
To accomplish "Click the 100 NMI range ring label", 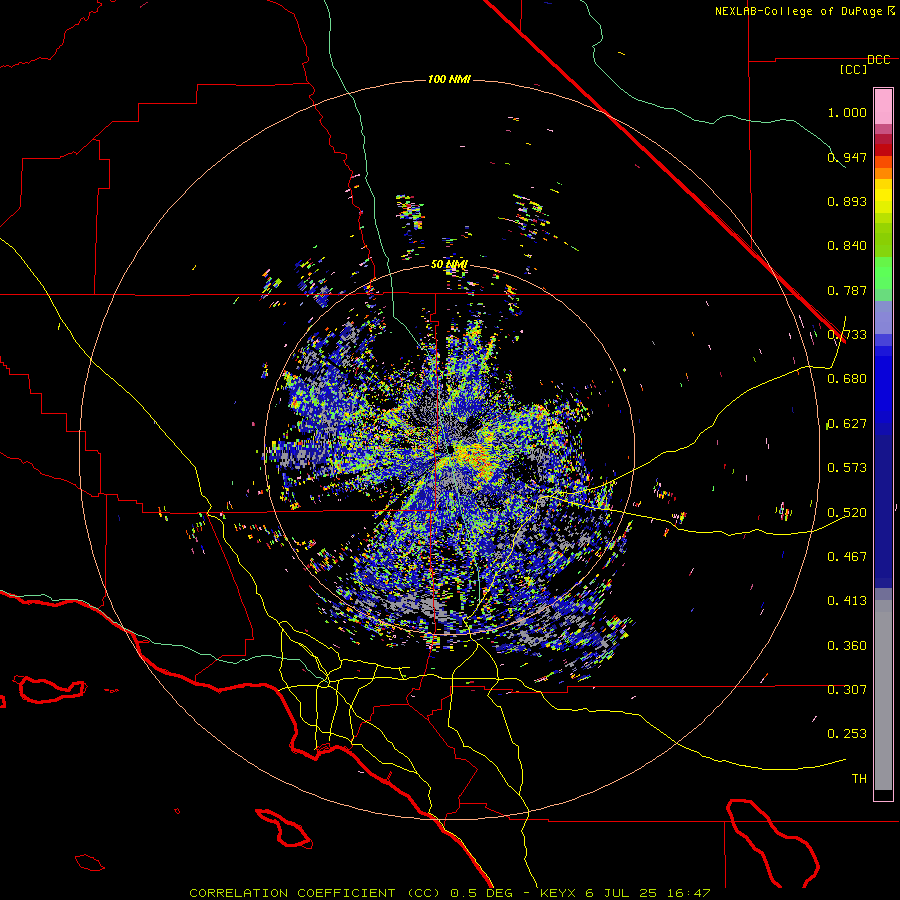I will [x=449, y=79].
